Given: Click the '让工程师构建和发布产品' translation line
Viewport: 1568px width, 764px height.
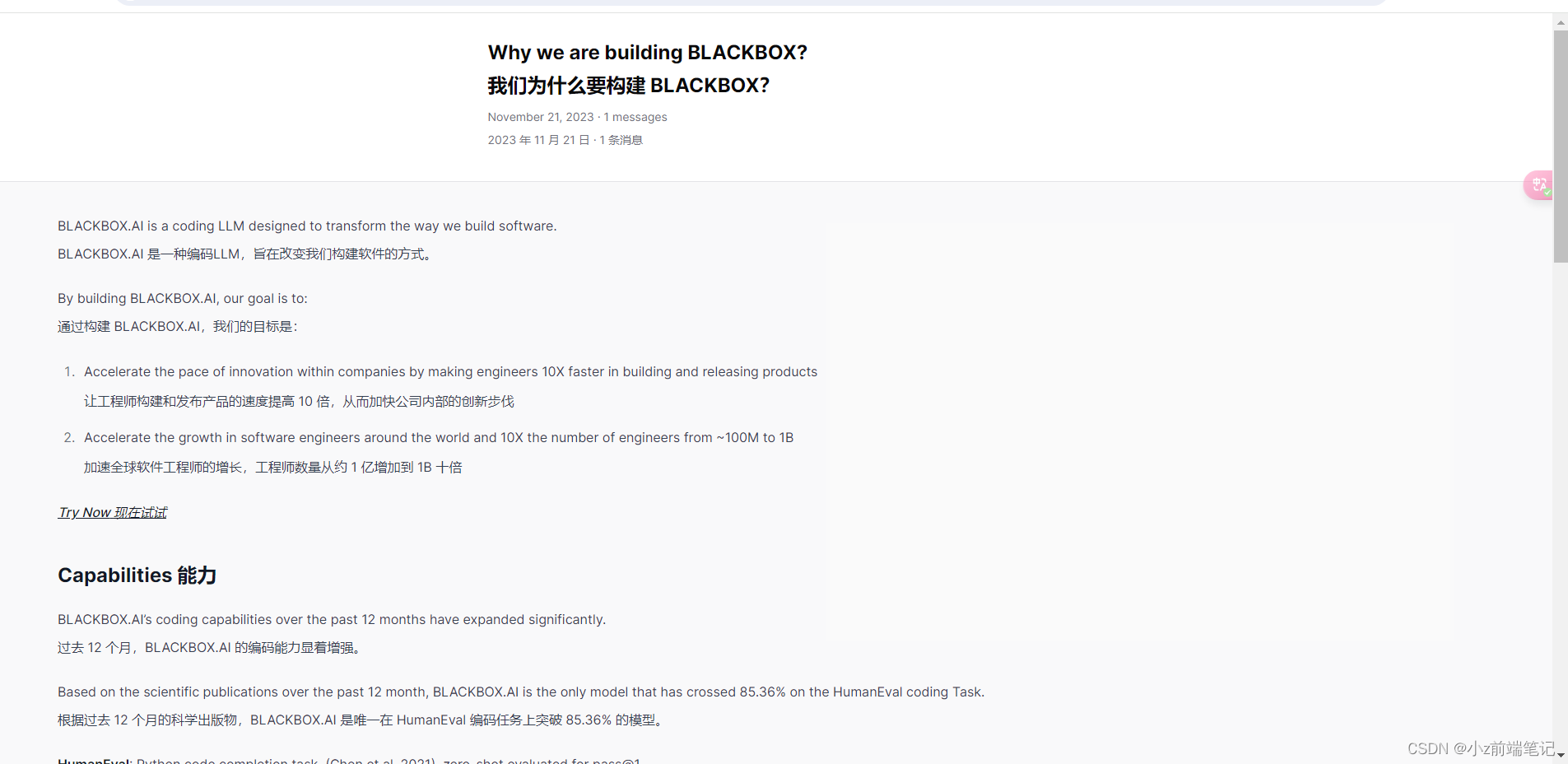Looking at the screenshot, I should (x=299, y=402).
